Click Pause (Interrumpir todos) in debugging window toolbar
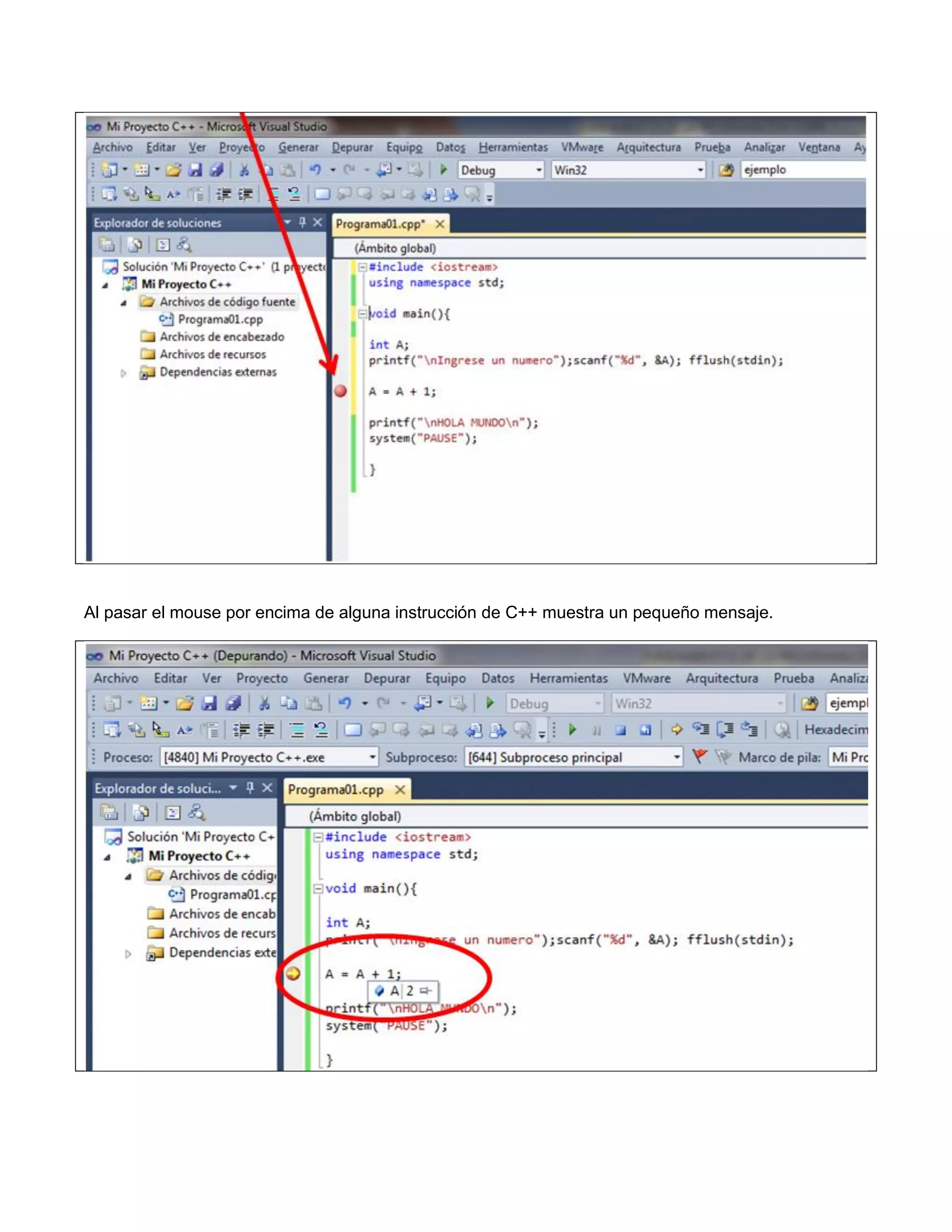 597,730
